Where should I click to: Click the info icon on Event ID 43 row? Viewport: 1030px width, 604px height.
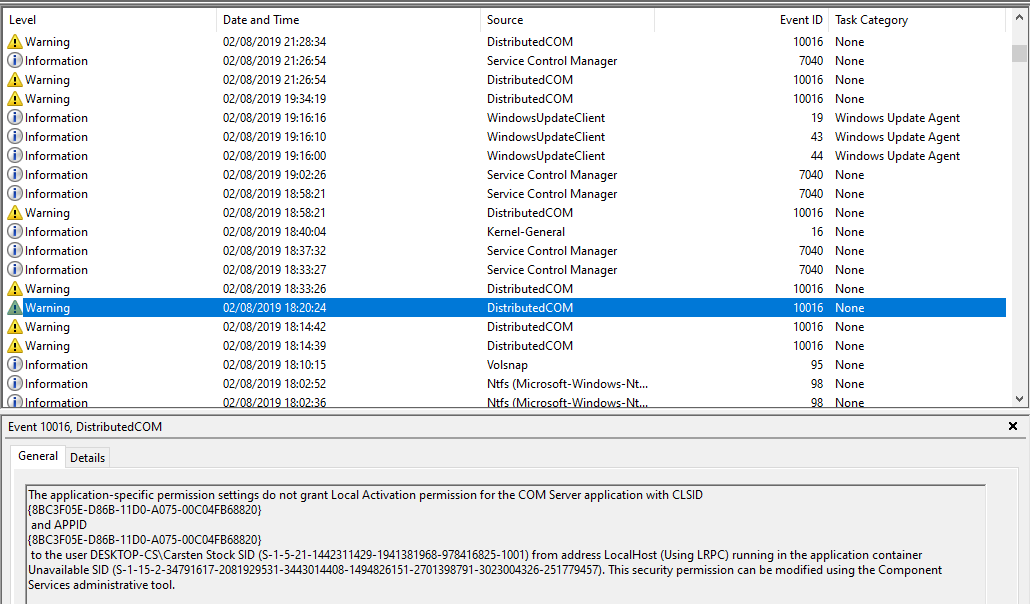coord(14,137)
